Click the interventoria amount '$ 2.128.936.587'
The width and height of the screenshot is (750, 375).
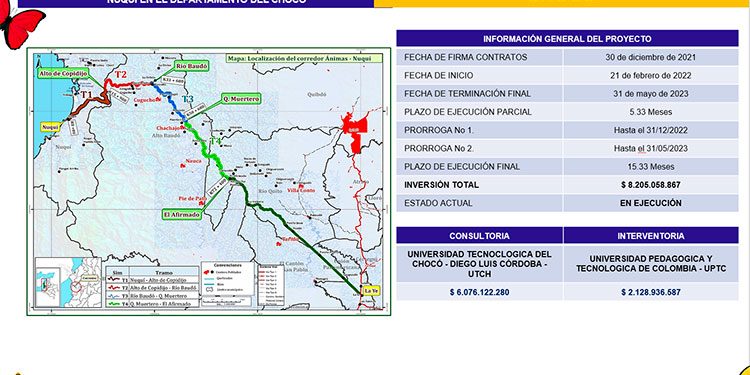(651, 292)
